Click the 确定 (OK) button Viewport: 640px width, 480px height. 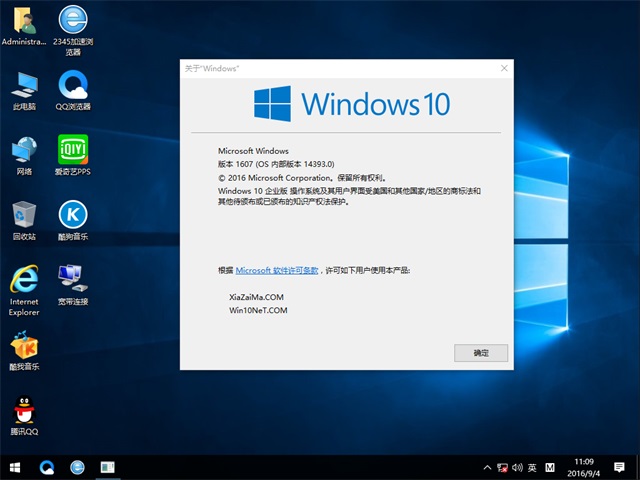481,353
